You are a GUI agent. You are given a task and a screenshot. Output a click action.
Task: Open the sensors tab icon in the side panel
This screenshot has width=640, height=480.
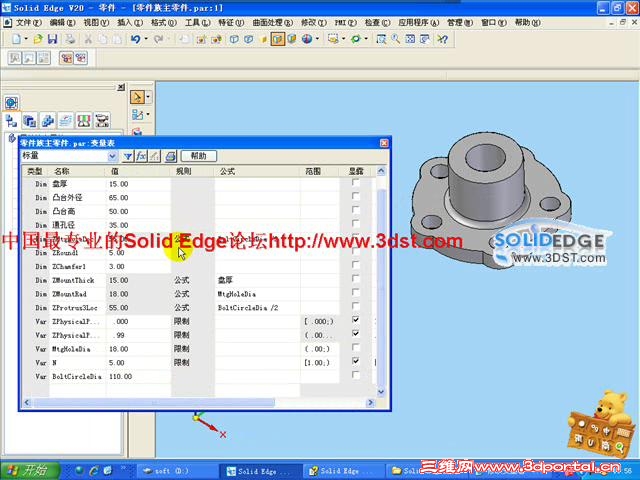(84, 120)
